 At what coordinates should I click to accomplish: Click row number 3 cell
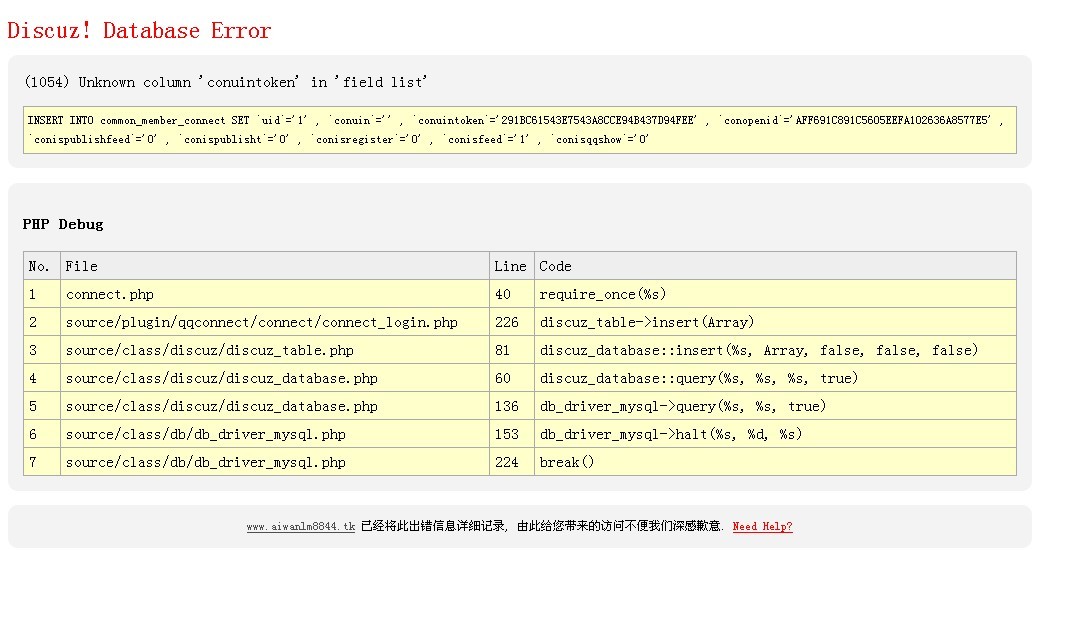(x=42, y=350)
